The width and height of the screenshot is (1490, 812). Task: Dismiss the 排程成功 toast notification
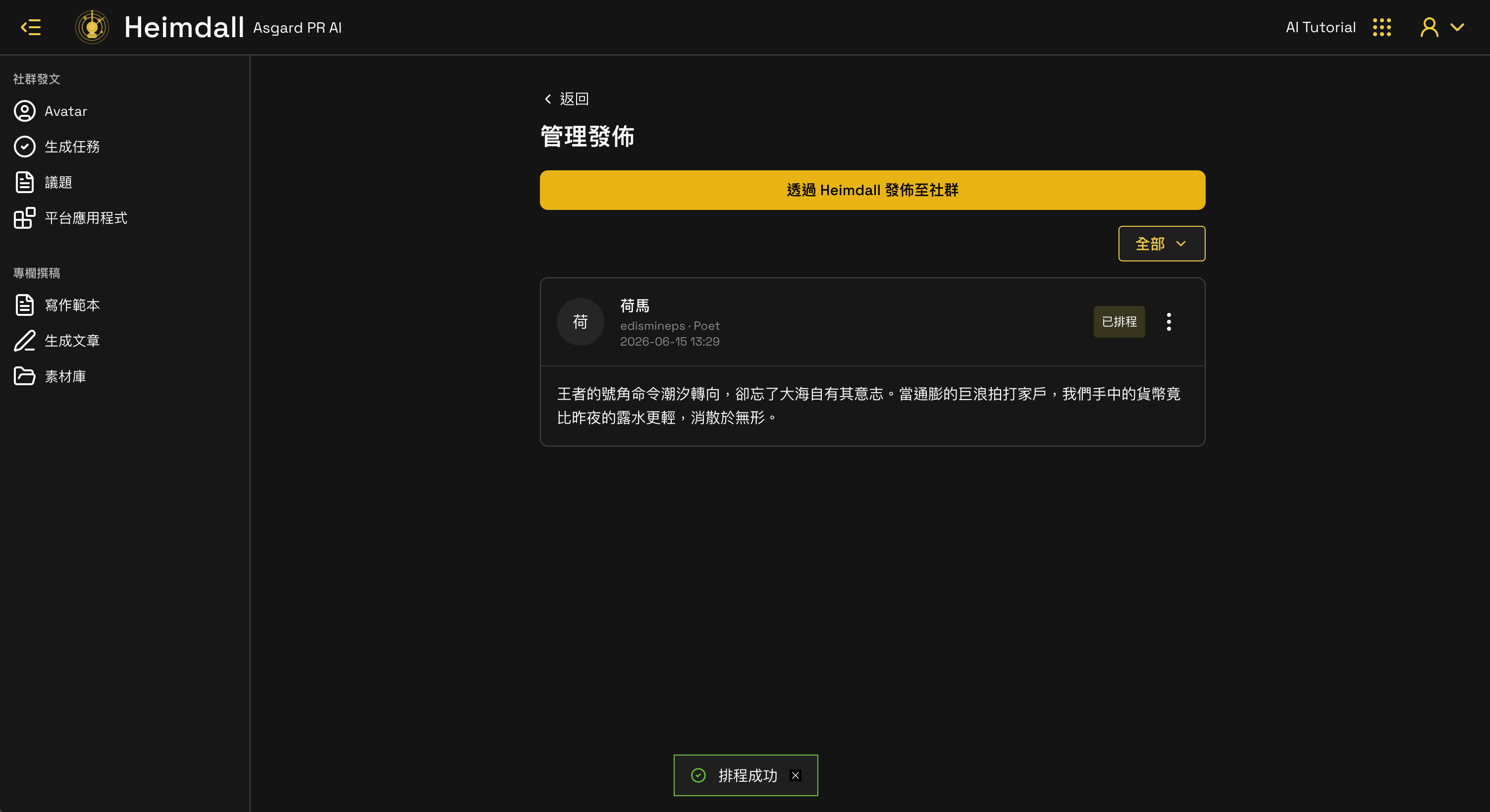(796, 775)
